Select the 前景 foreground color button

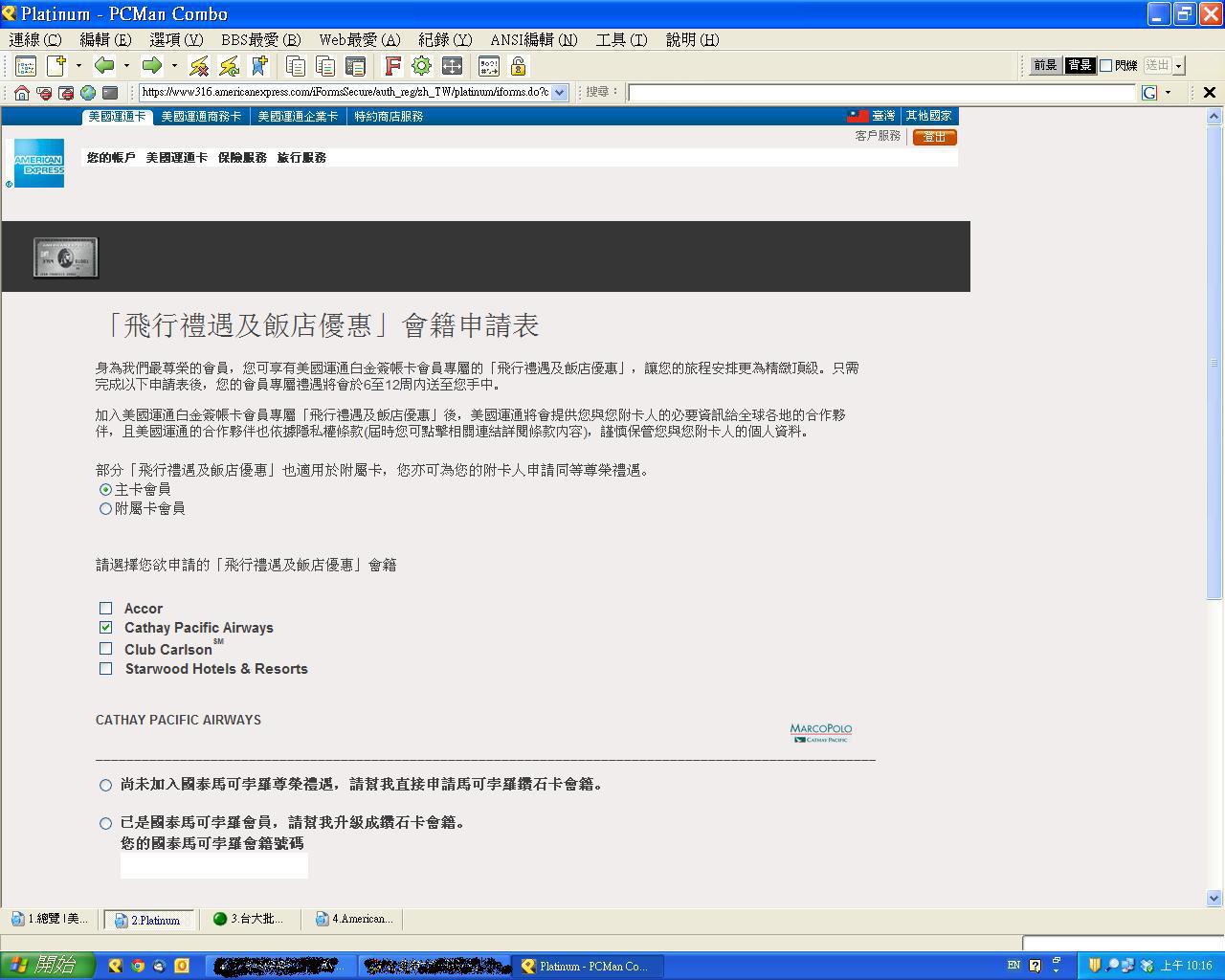click(1045, 65)
